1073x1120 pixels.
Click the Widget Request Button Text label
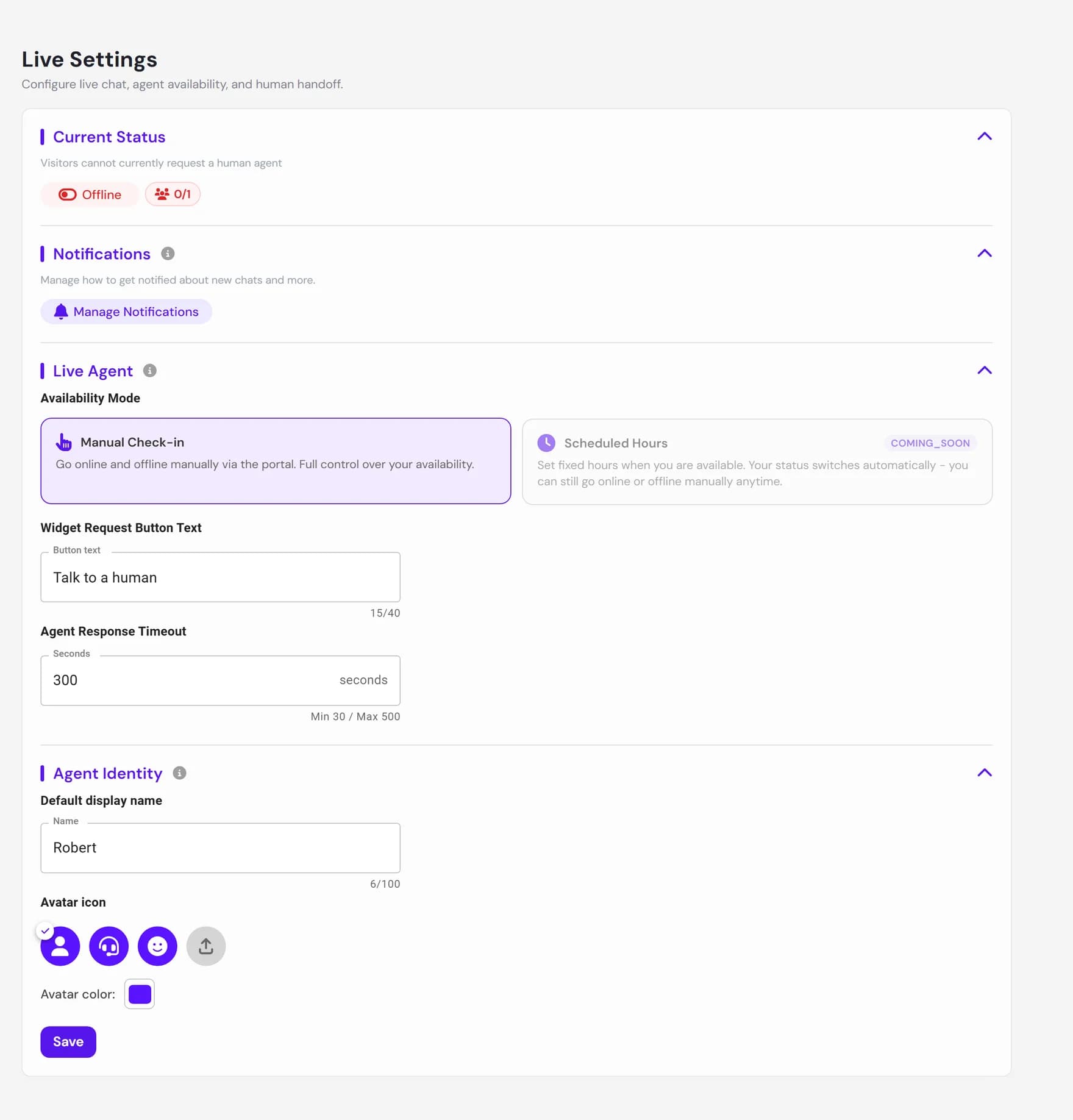coord(121,528)
